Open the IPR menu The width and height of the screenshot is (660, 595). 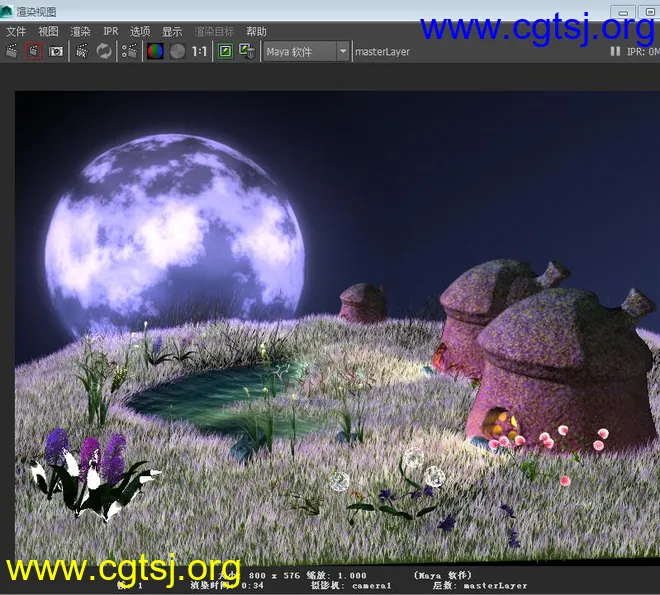pyautogui.click(x=111, y=31)
